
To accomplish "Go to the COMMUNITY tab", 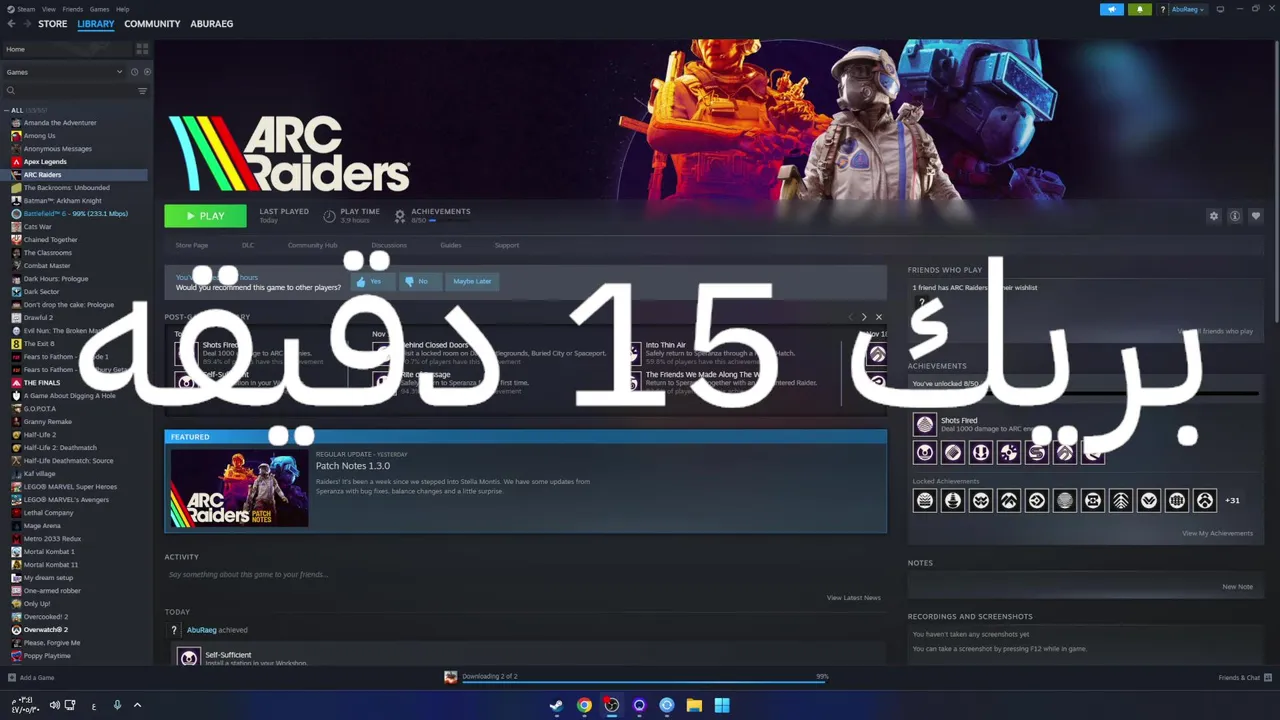I will pyautogui.click(x=152, y=24).
